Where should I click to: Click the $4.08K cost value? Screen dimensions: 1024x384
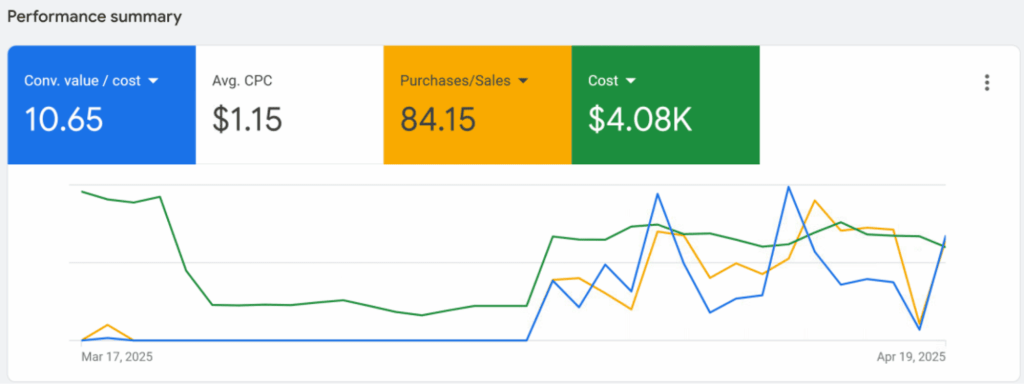(x=640, y=120)
